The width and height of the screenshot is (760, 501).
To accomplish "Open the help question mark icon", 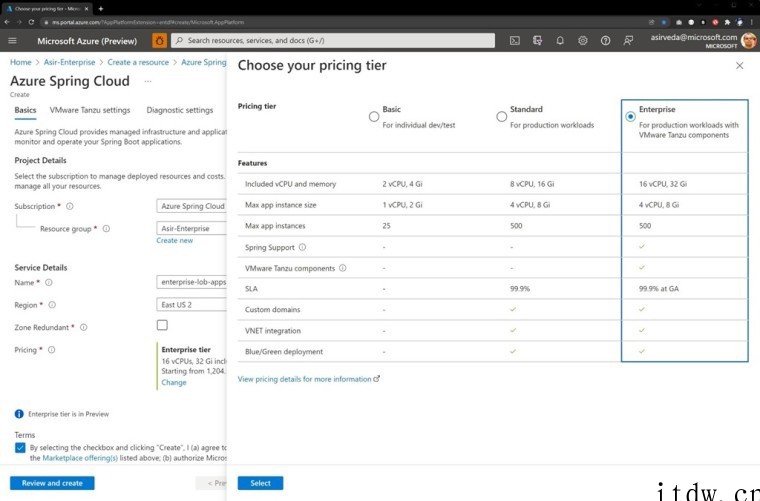I will [605, 41].
